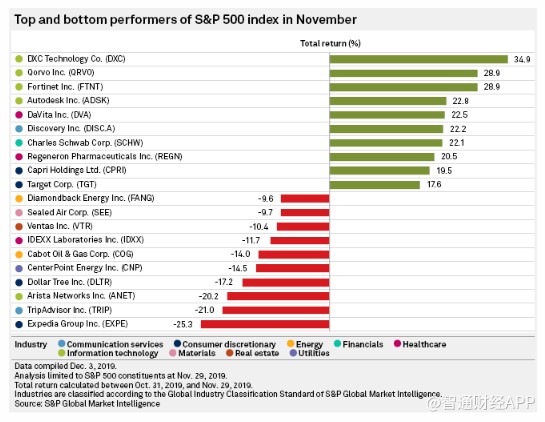The width and height of the screenshot is (545, 422).
Task: Click the Consumer discretionary legend dot
Action: pyautogui.click(x=177, y=343)
